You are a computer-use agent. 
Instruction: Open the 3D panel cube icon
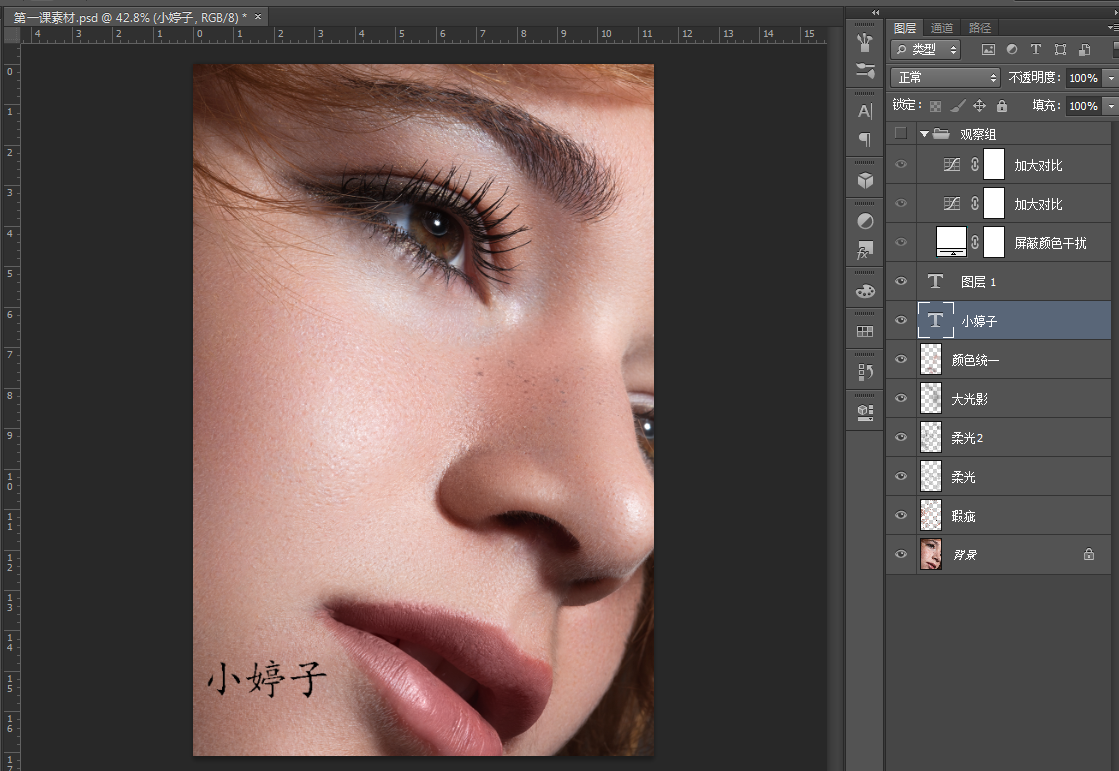click(x=865, y=181)
